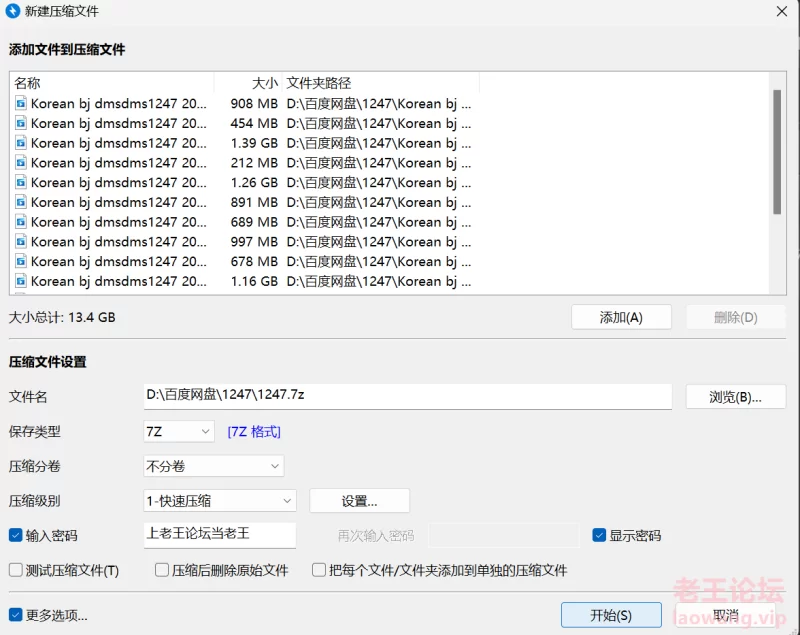Toggle the 更多选项... checkbox
The width and height of the screenshot is (800, 635).
pos(15,615)
